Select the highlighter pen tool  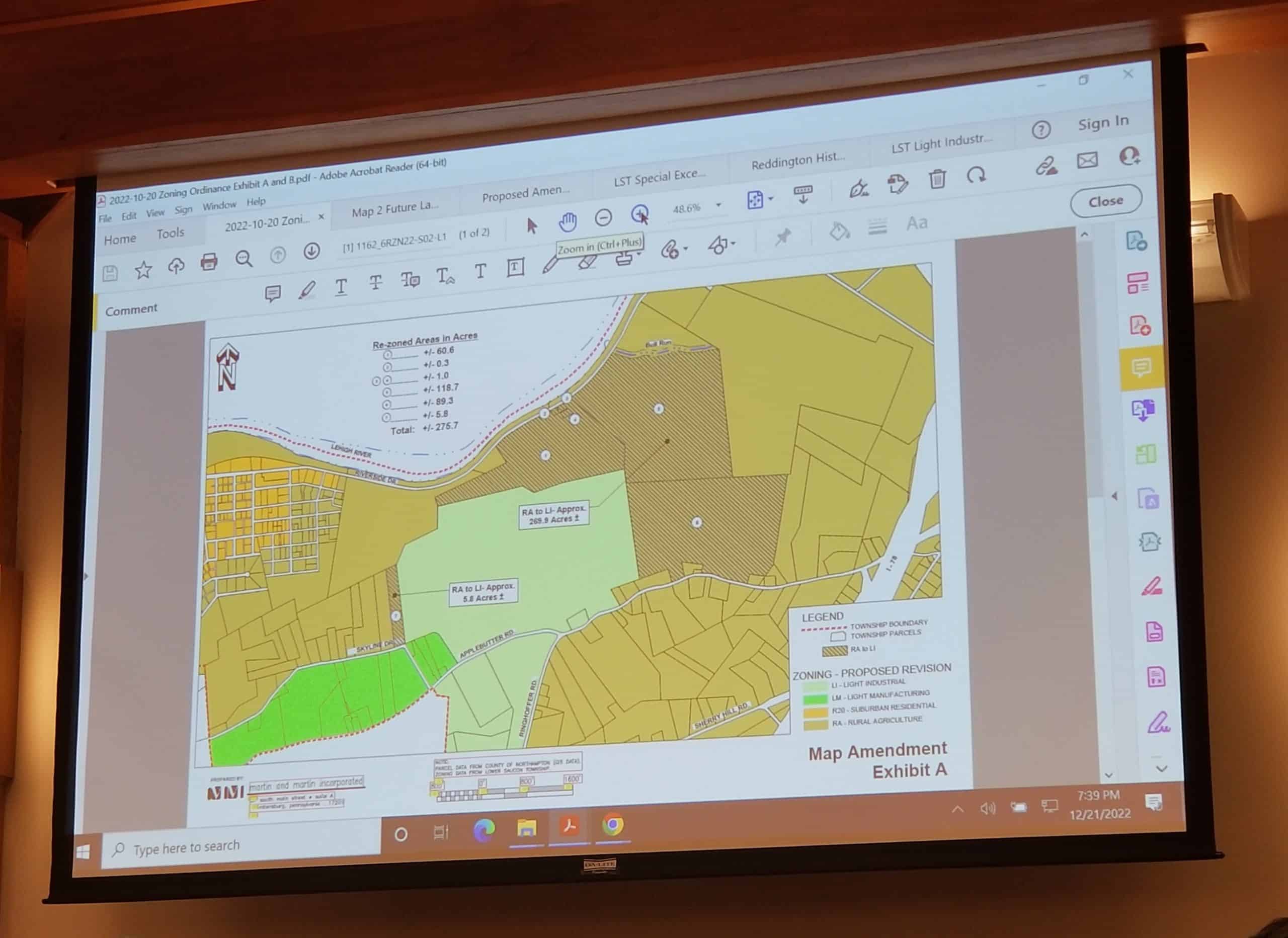coord(307,290)
